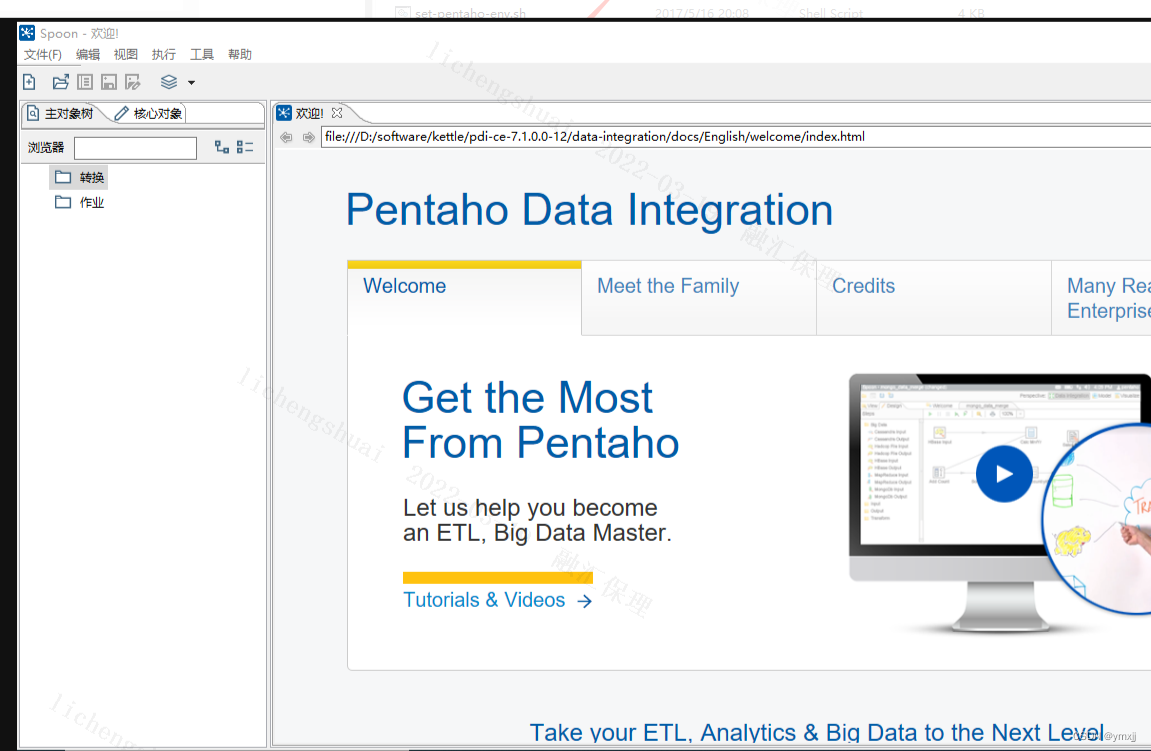1151x751 pixels.
Task: Open the Credits section
Action: pos(862,286)
